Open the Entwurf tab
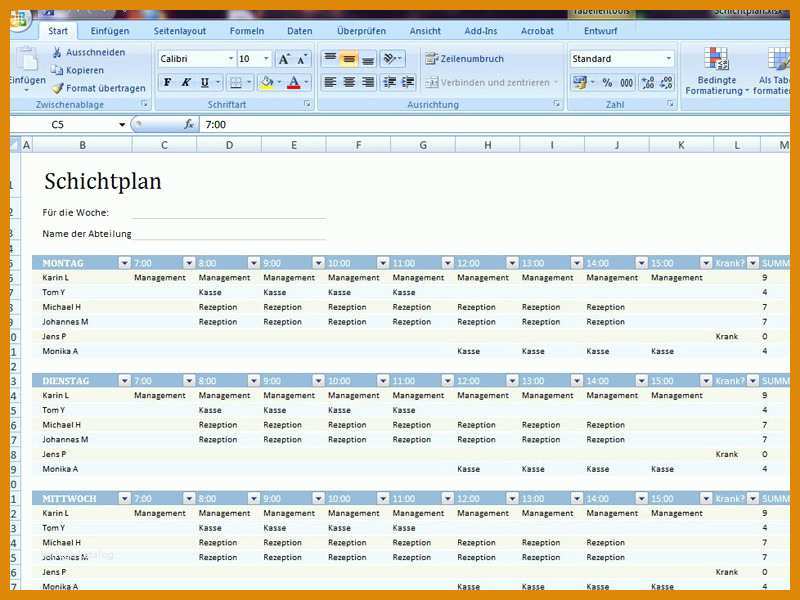800x600 pixels. 601,31
